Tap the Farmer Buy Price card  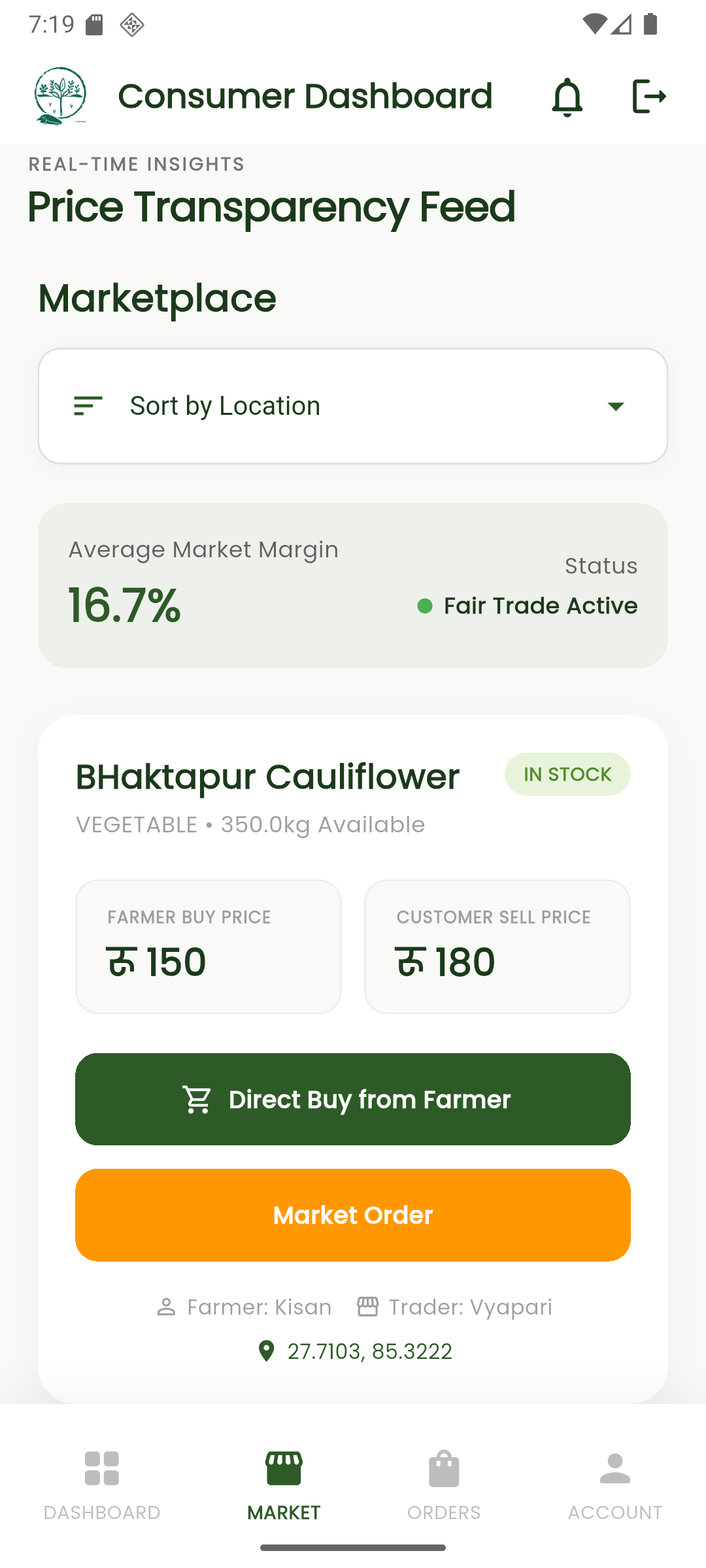point(209,947)
